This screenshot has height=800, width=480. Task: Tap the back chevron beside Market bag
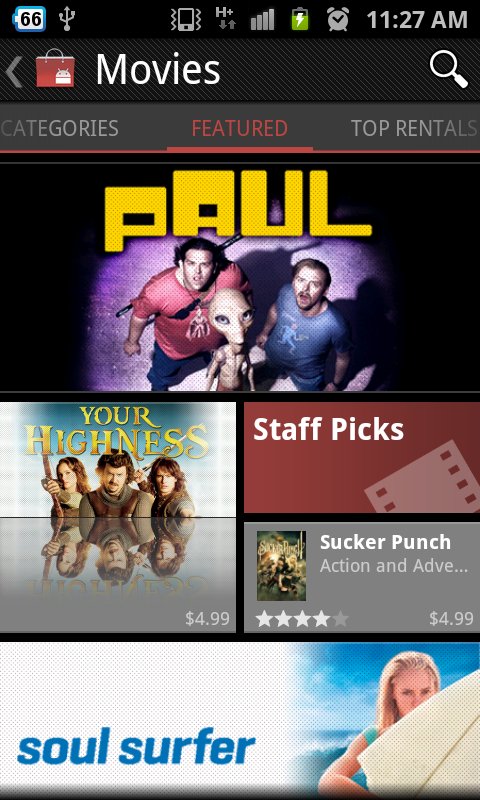point(14,71)
